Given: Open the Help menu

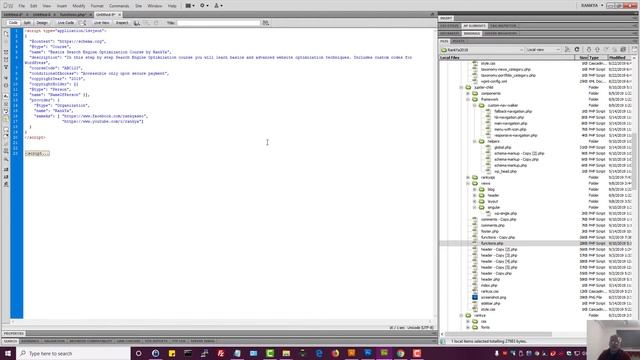Looking at the screenshot, I should coord(172,6).
